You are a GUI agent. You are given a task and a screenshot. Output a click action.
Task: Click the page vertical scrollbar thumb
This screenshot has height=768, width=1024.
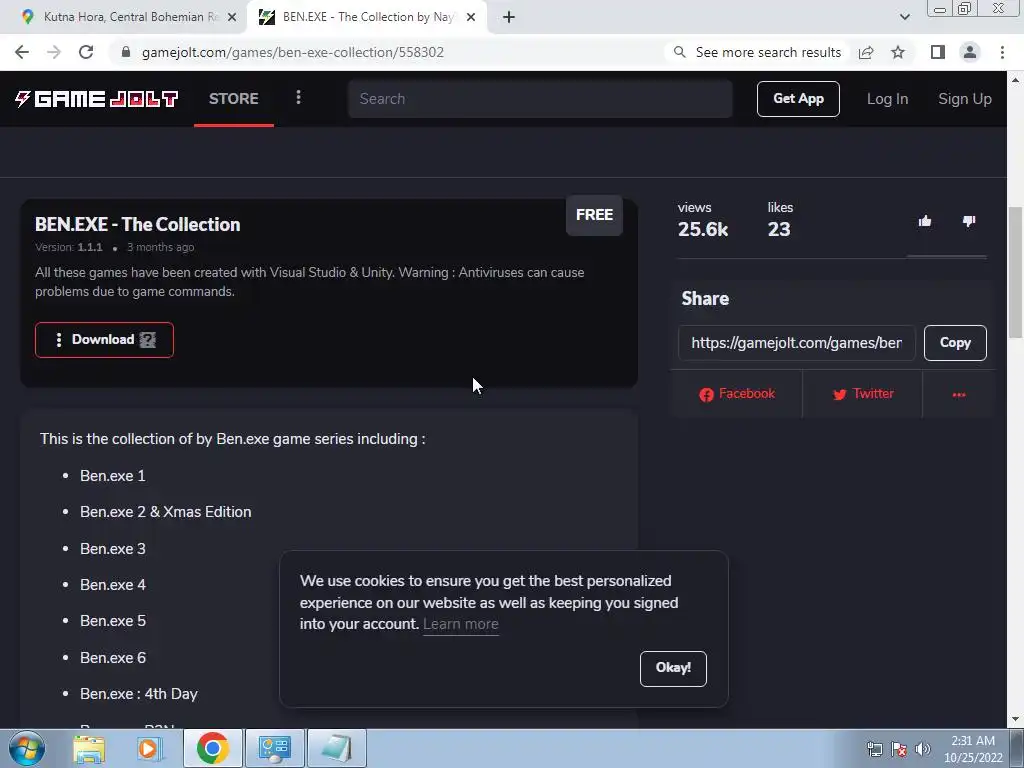(x=1016, y=272)
